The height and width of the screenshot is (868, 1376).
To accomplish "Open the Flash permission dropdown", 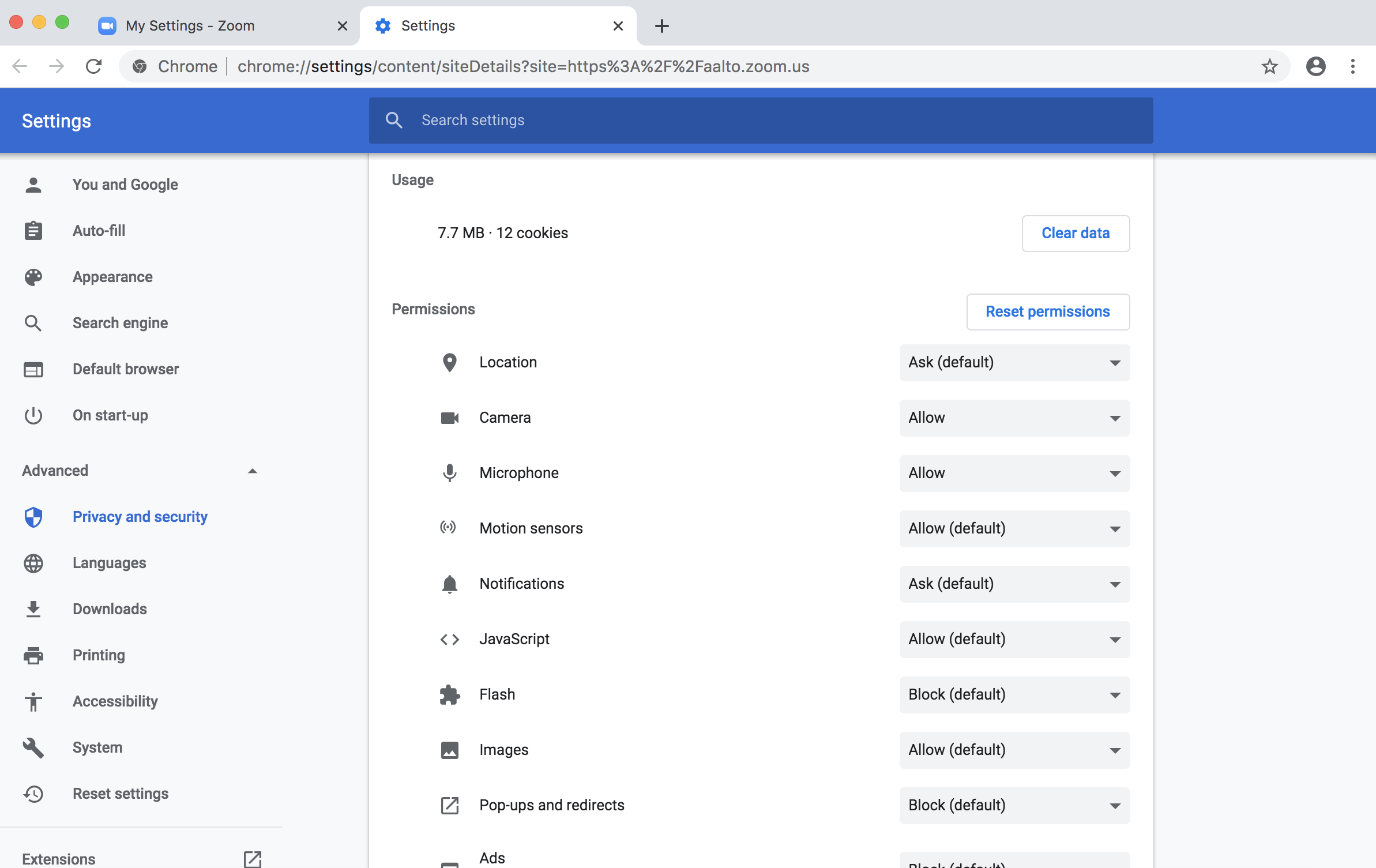I will pyautogui.click(x=1014, y=694).
